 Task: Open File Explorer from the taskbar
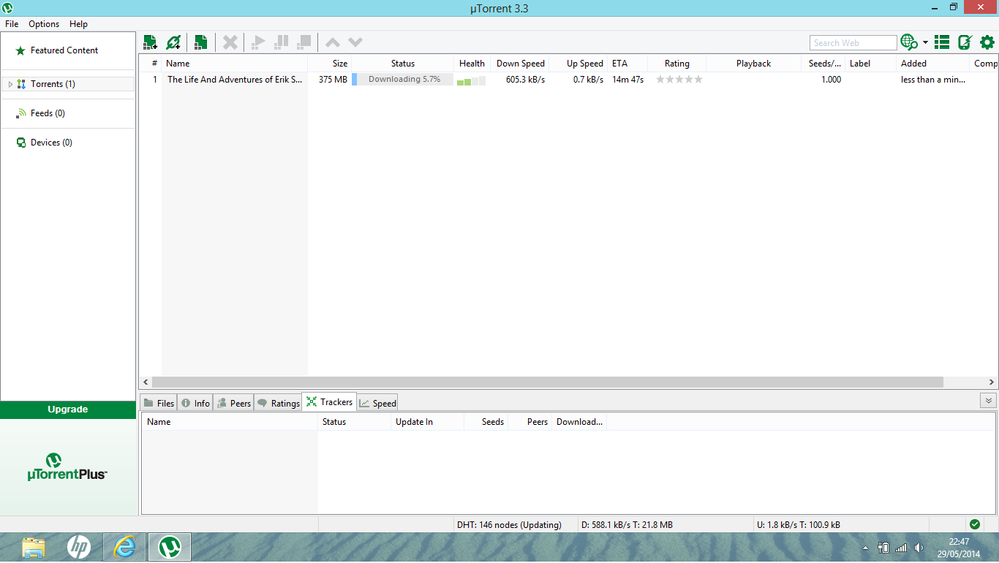[34, 548]
